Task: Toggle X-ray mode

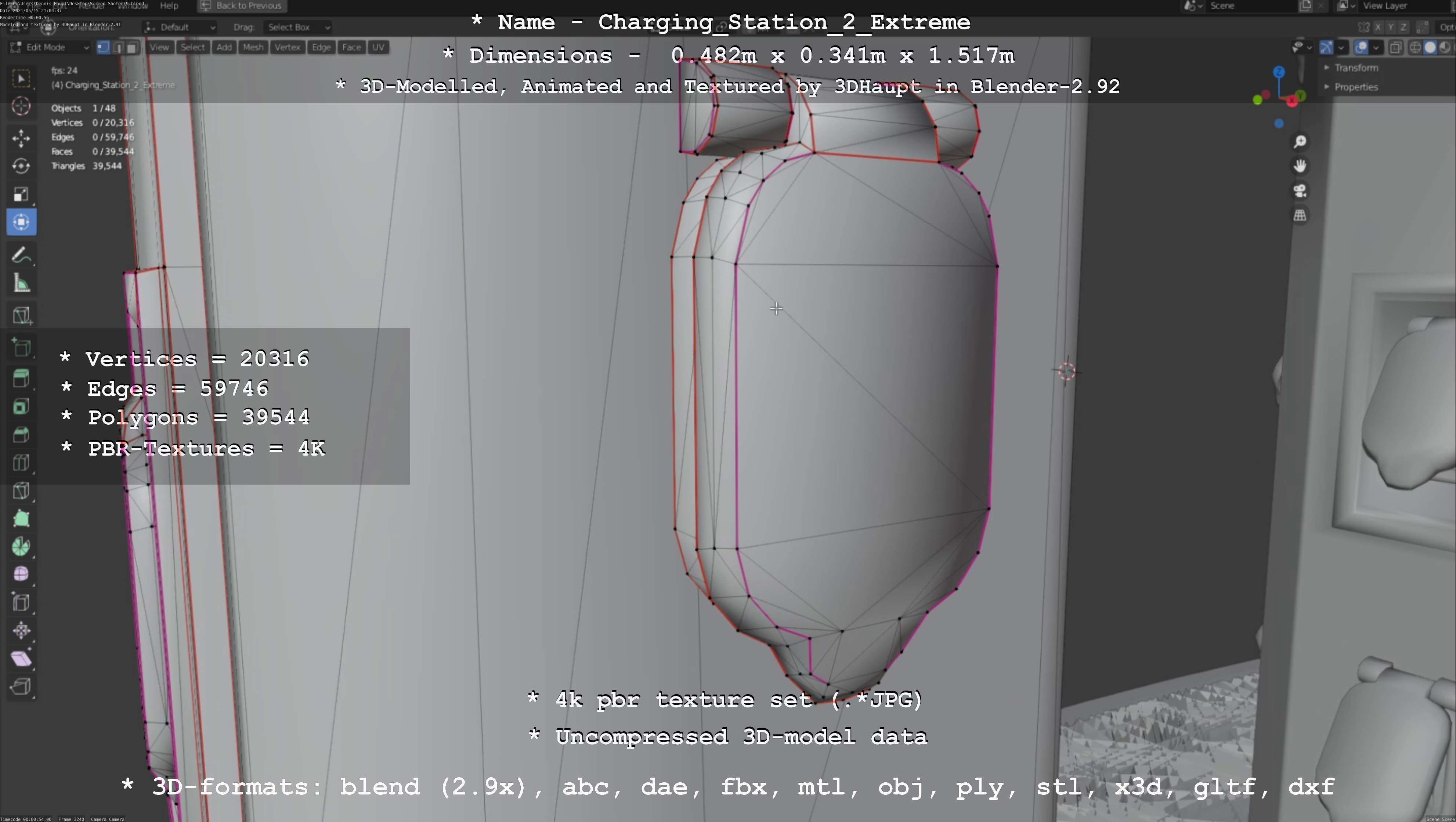Action: pyautogui.click(x=1395, y=47)
